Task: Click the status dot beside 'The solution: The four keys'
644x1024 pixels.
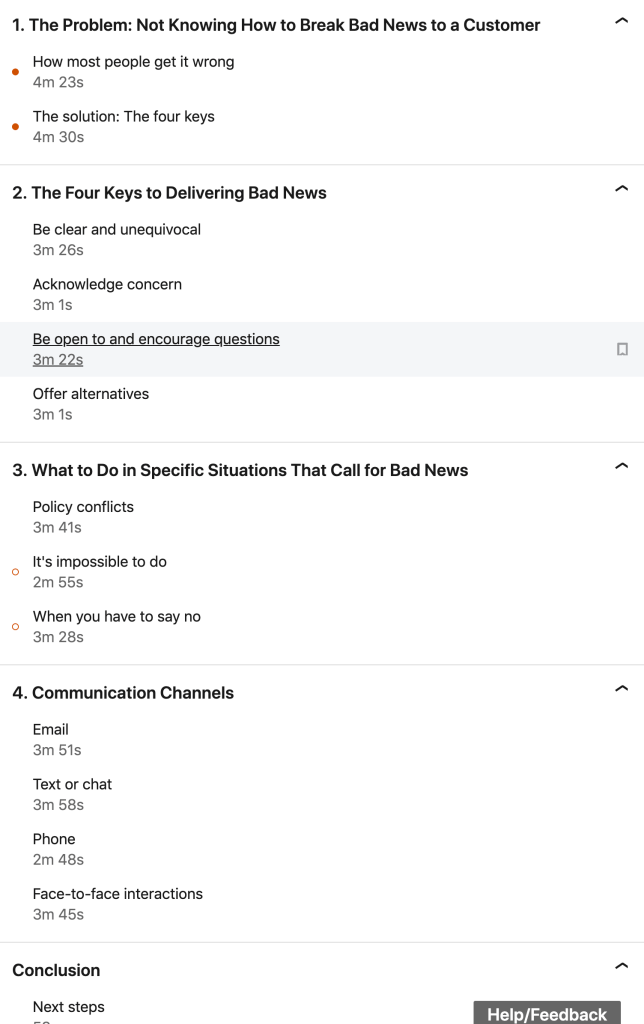Action: (15, 127)
